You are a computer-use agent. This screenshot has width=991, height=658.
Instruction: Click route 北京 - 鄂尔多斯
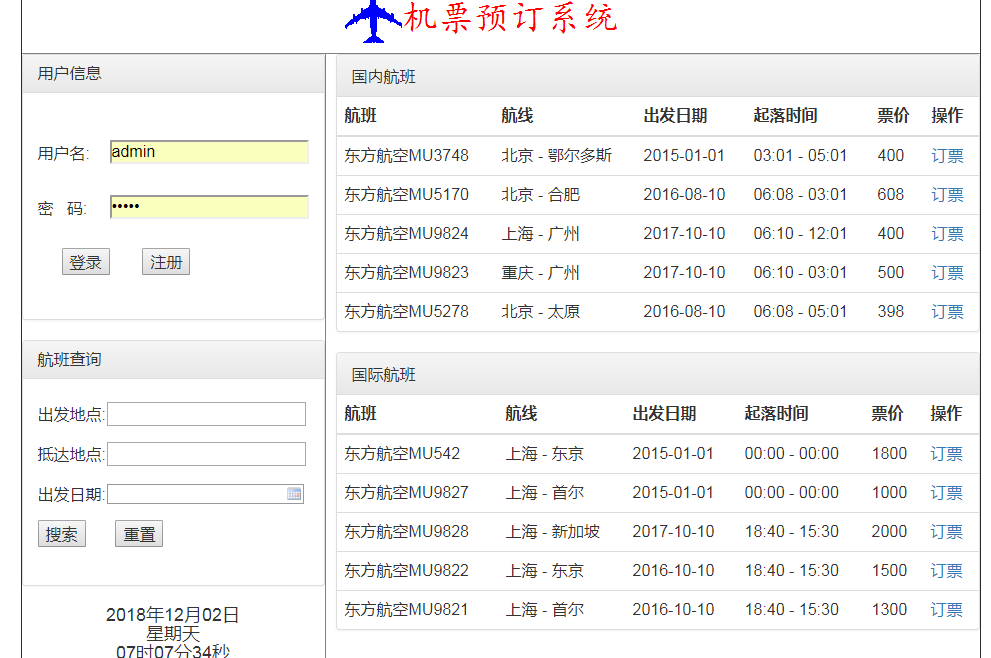pyautogui.click(x=557, y=155)
